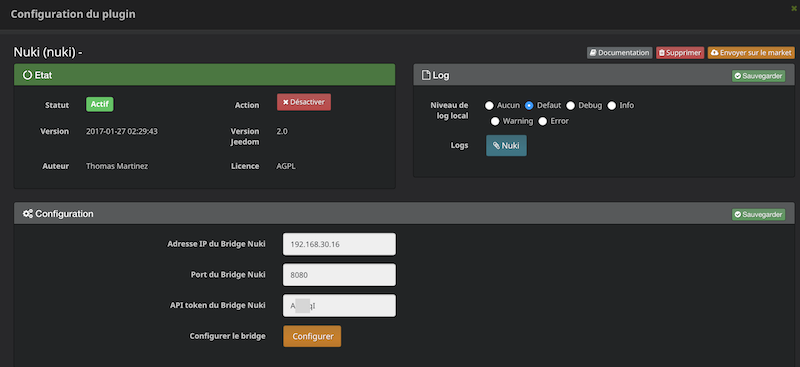Click the Licence label

[245, 166]
